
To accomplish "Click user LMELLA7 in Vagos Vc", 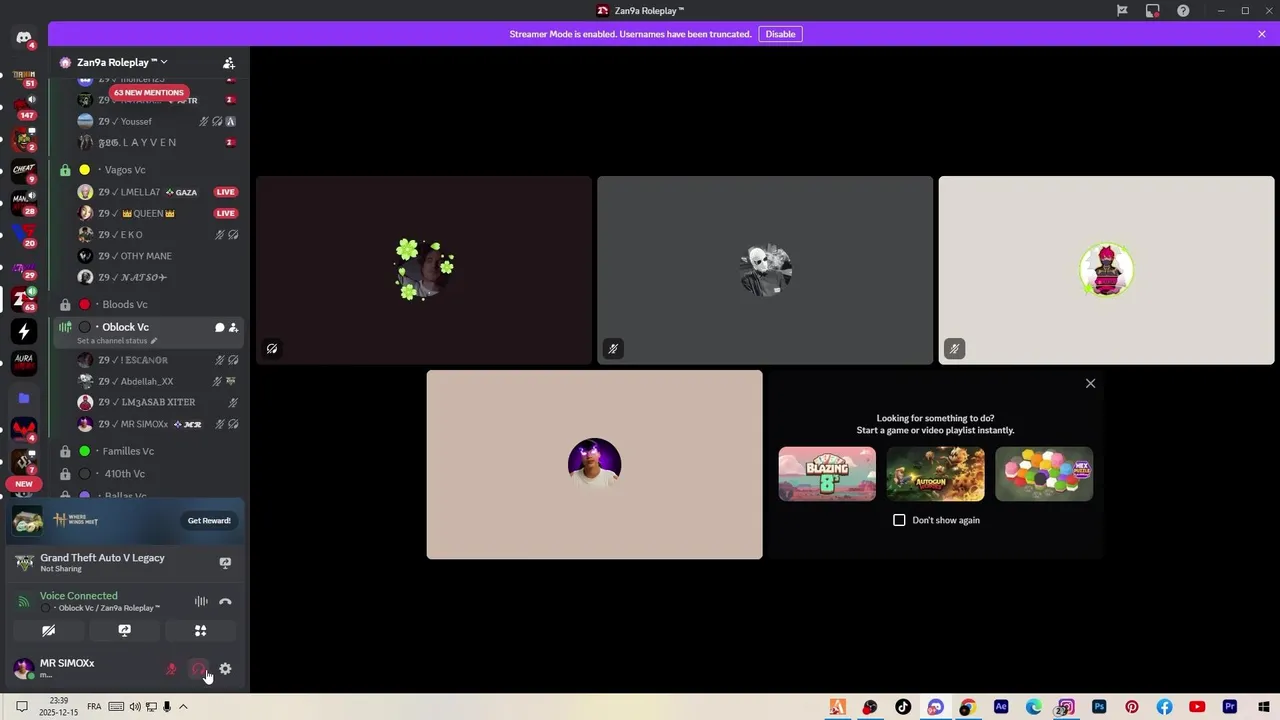I will coord(157,192).
